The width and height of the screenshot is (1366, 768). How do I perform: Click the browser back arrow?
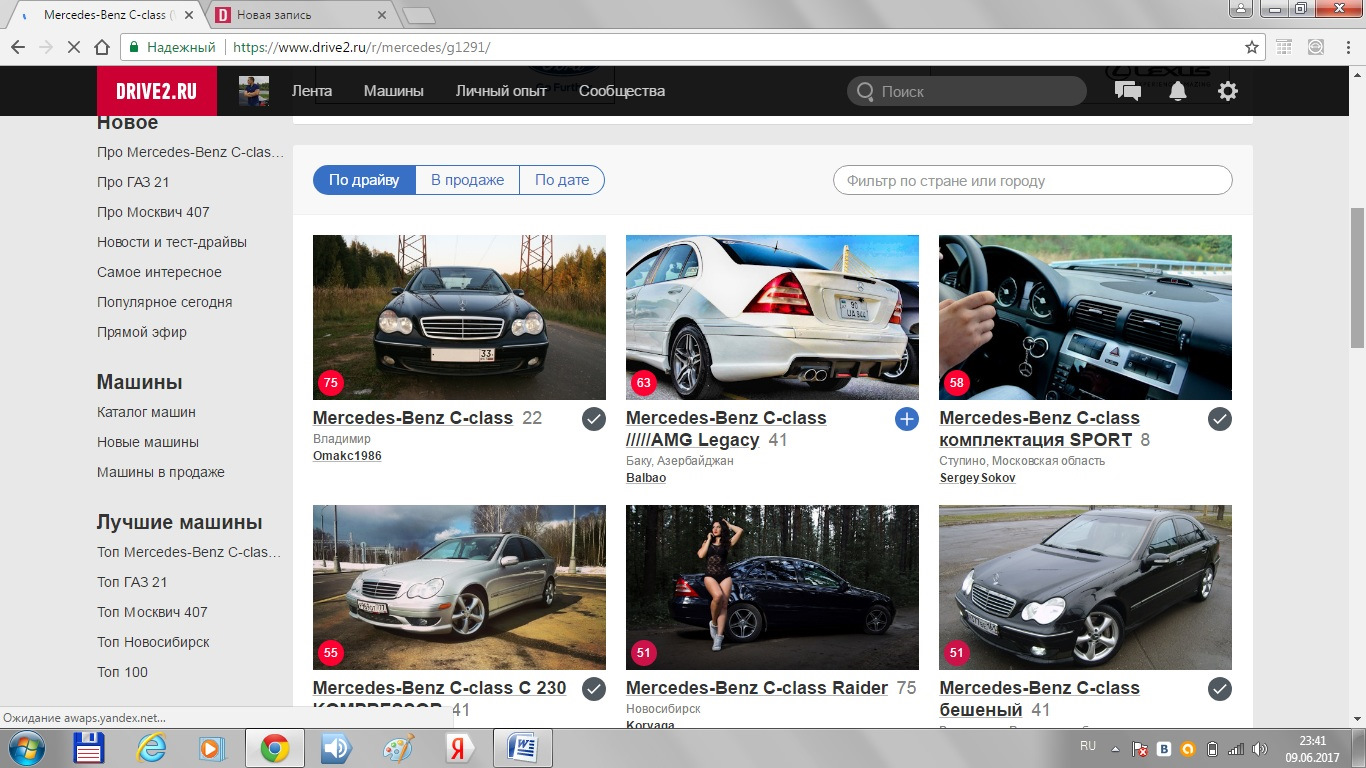coord(18,47)
